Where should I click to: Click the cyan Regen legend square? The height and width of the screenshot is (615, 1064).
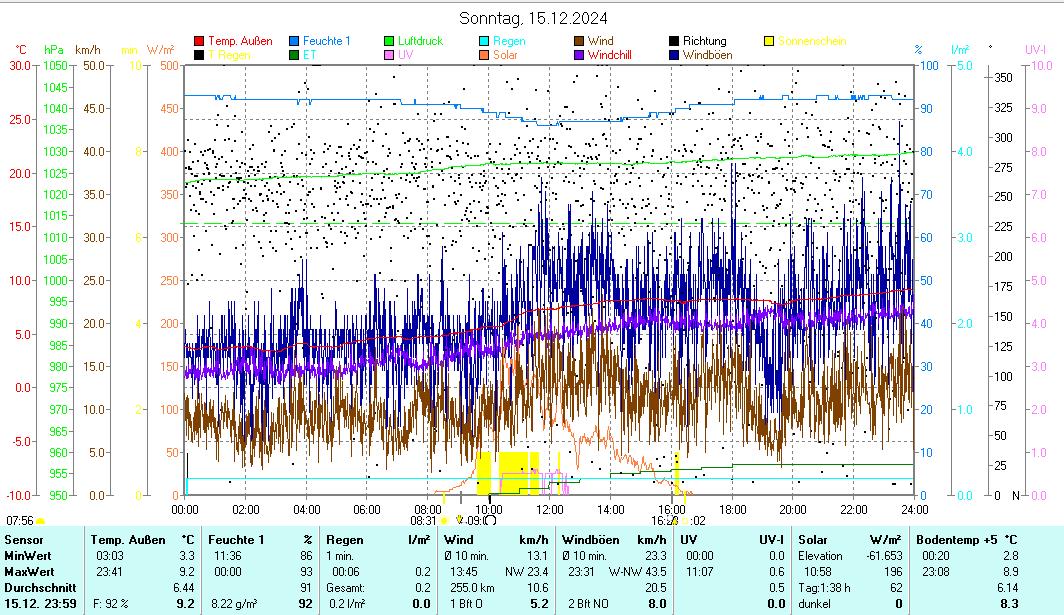[484, 41]
